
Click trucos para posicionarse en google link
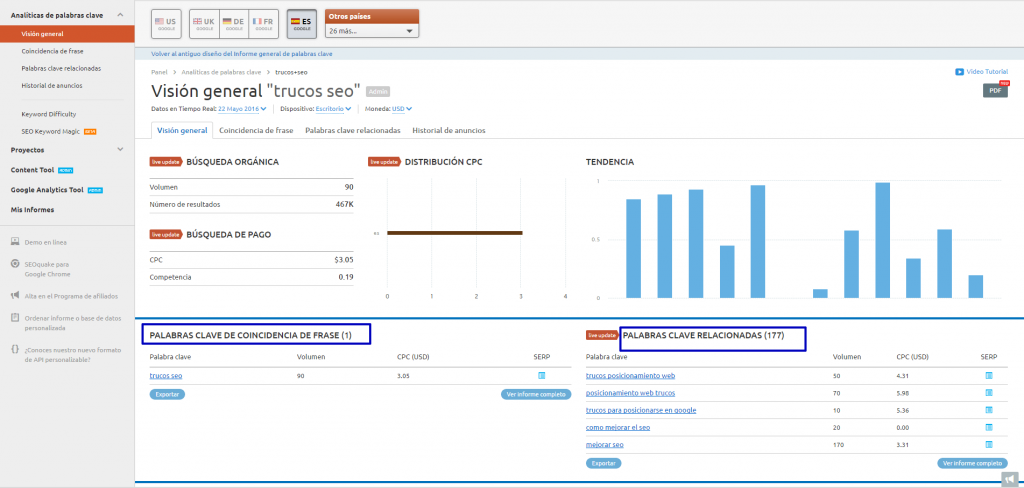[x=641, y=410]
